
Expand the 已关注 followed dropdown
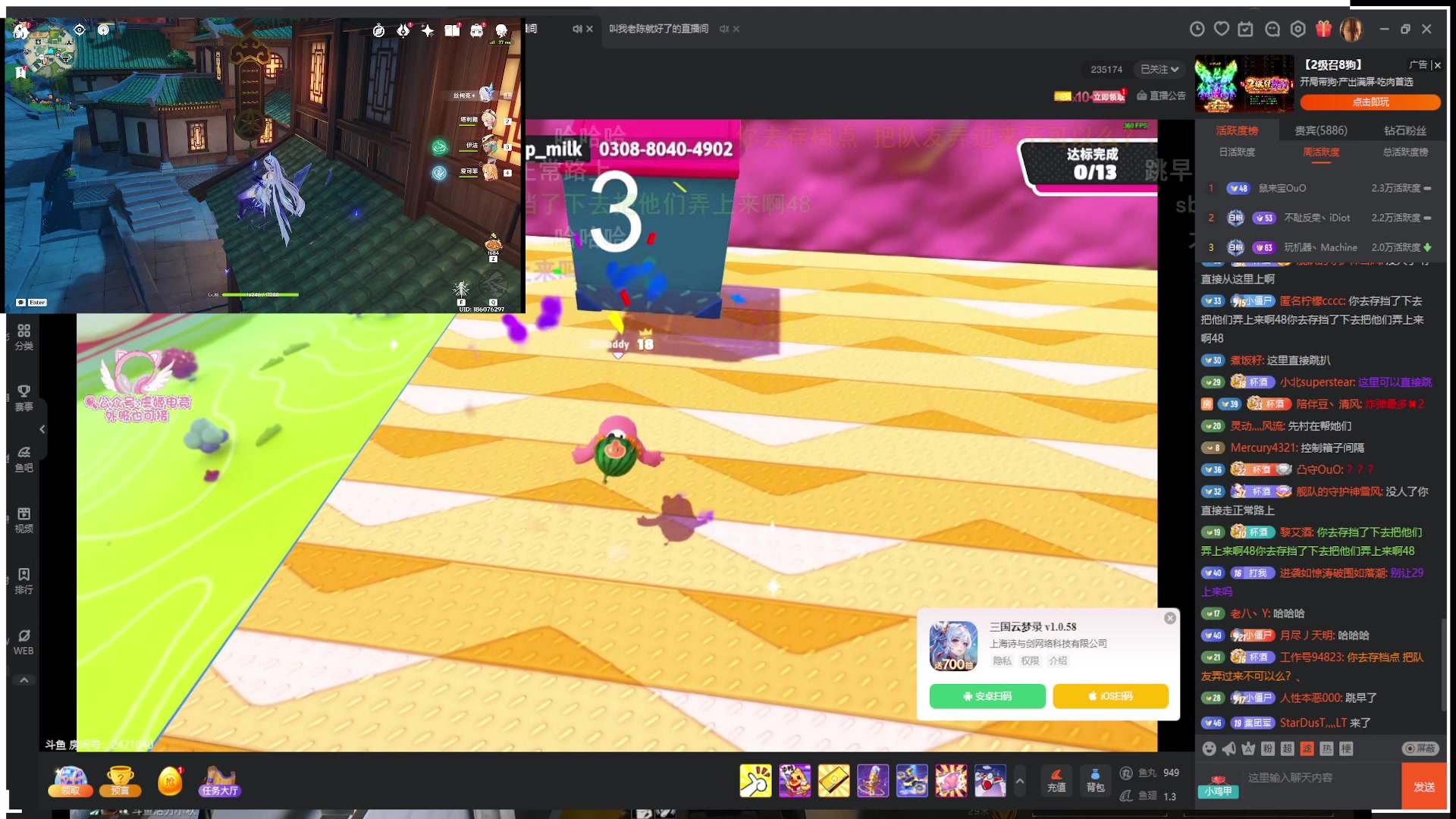pyautogui.click(x=1160, y=69)
